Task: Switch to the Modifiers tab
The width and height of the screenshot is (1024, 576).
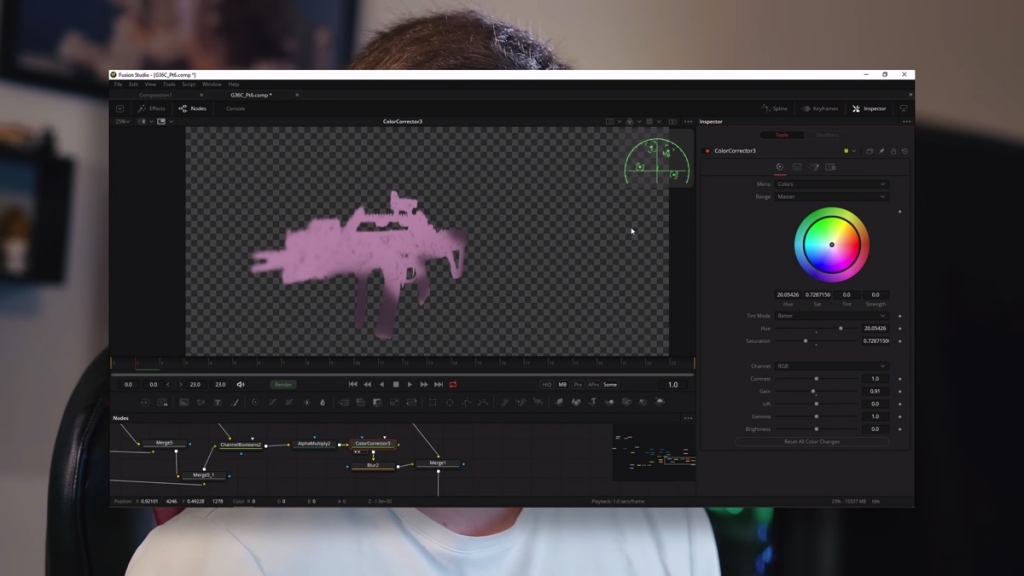Action: pyautogui.click(x=827, y=134)
